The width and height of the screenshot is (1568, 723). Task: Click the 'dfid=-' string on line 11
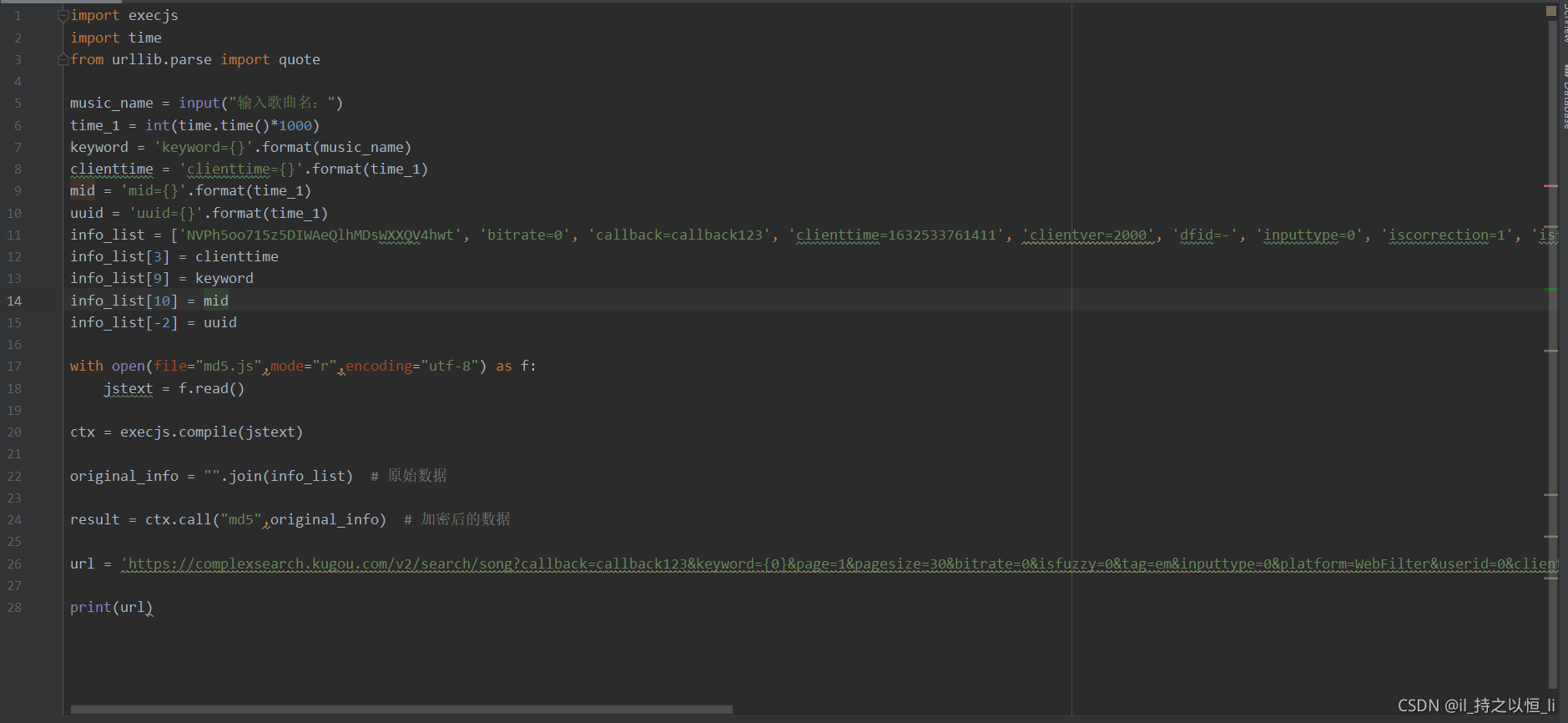[x=1205, y=235]
